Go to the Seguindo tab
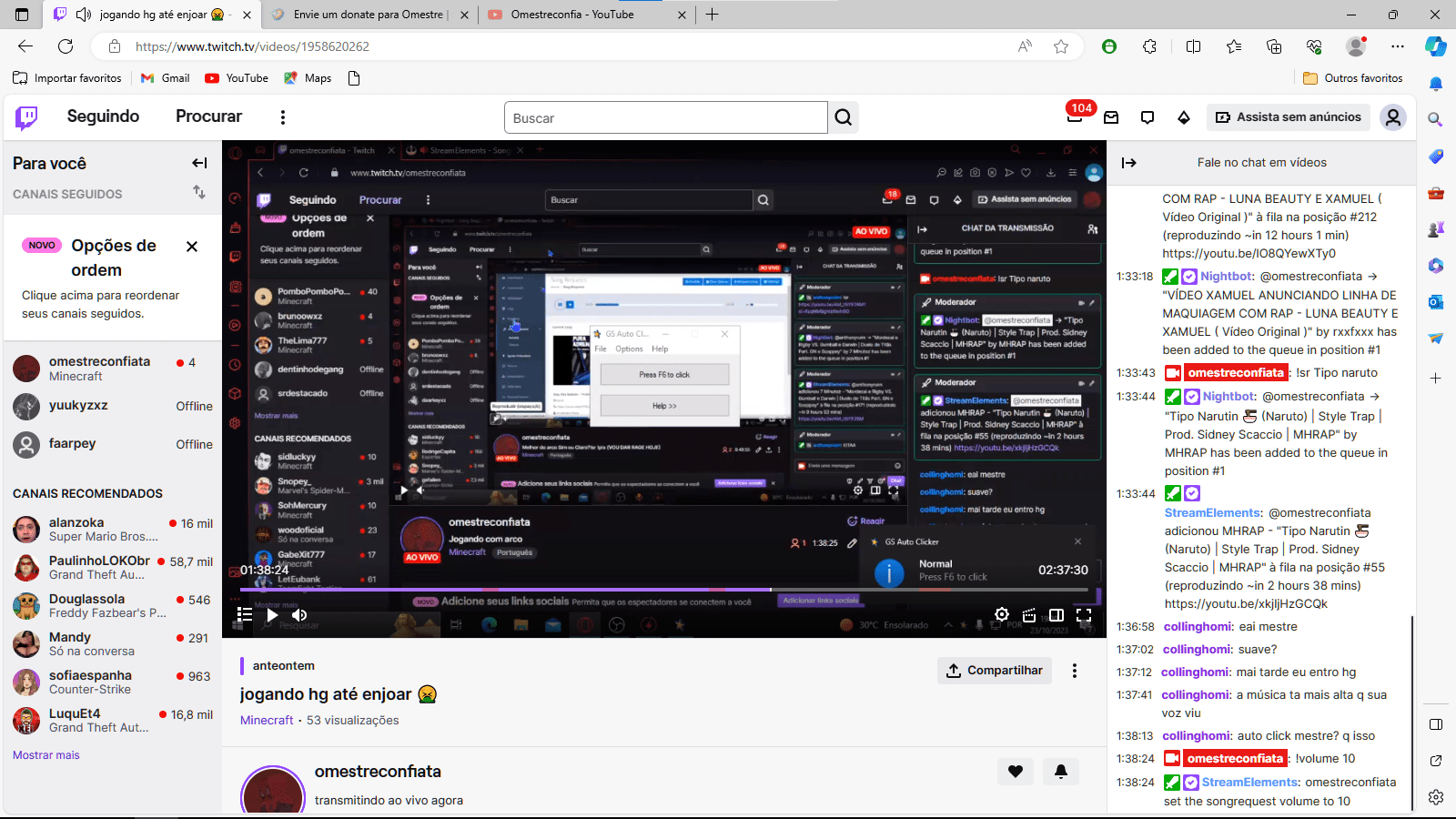The height and width of the screenshot is (819, 1456). click(103, 116)
